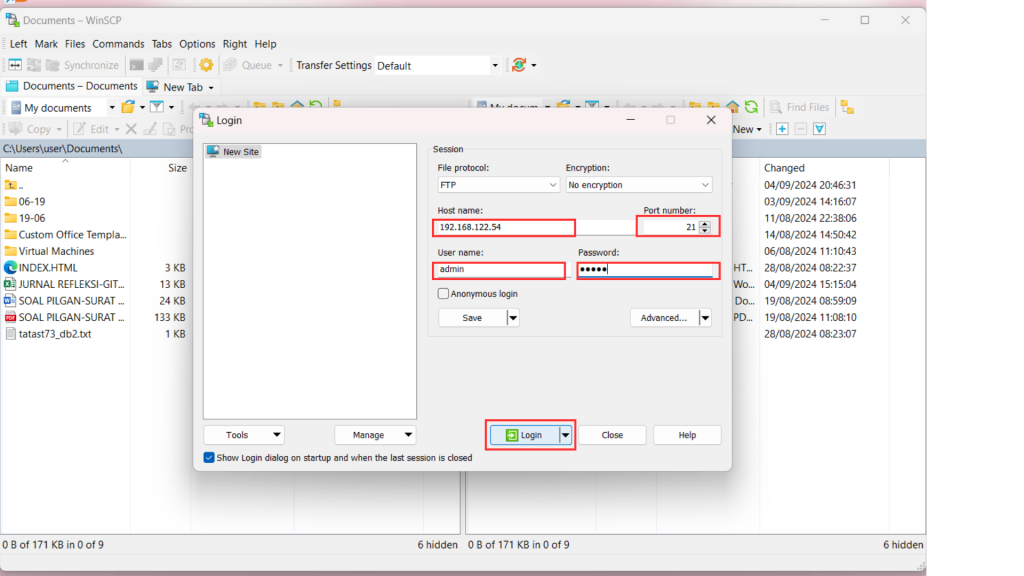Open the File protocol dropdown

point(498,185)
